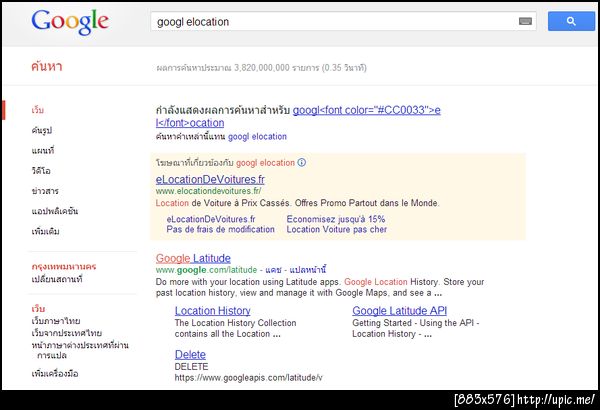The image size is (600, 410).
Task: Click 'แคช' cached link under Google Latitude
Action: click(273, 270)
